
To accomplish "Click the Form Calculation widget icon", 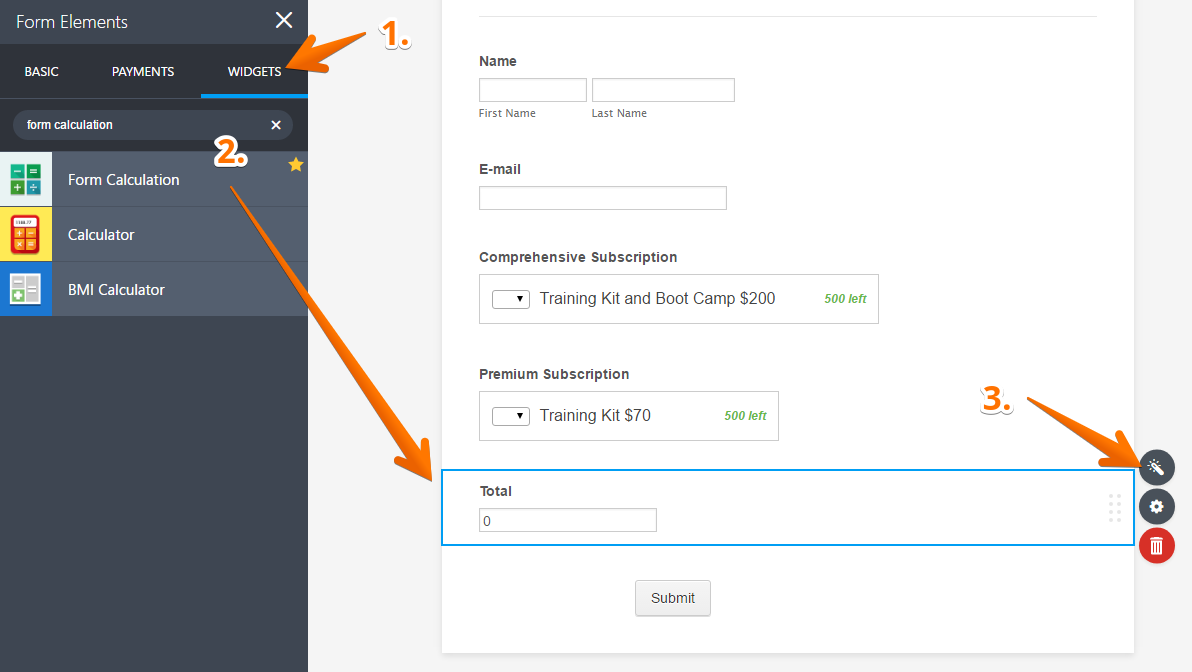I will (x=26, y=180).
